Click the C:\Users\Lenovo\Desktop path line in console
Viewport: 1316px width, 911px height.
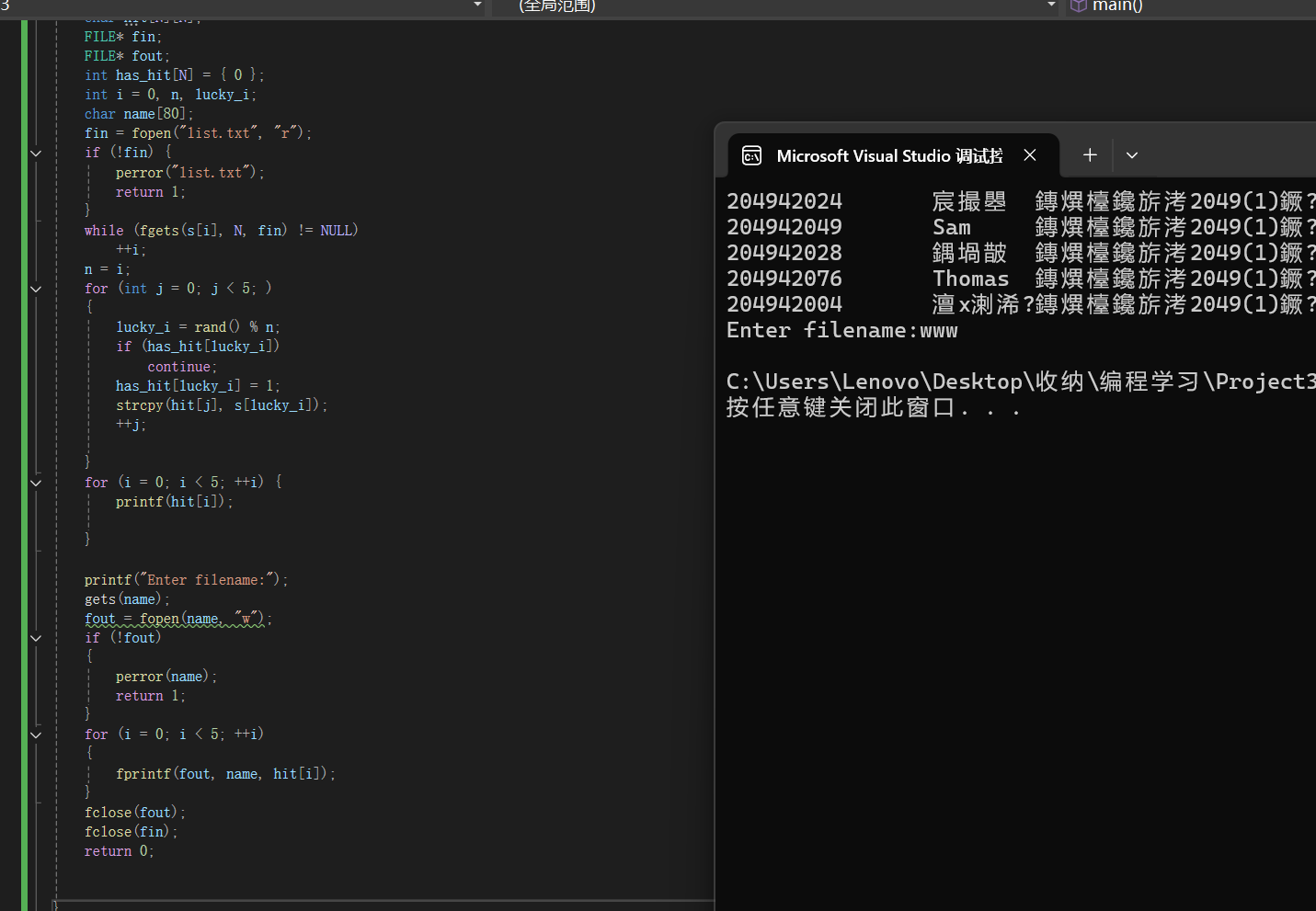click(1021, 381)
